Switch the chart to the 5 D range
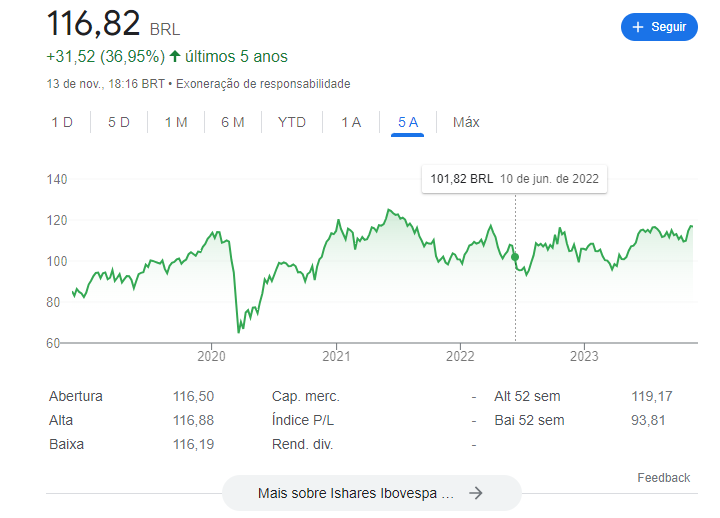The image size is (720, 518). pyautogui.click(x=119, y=122)
